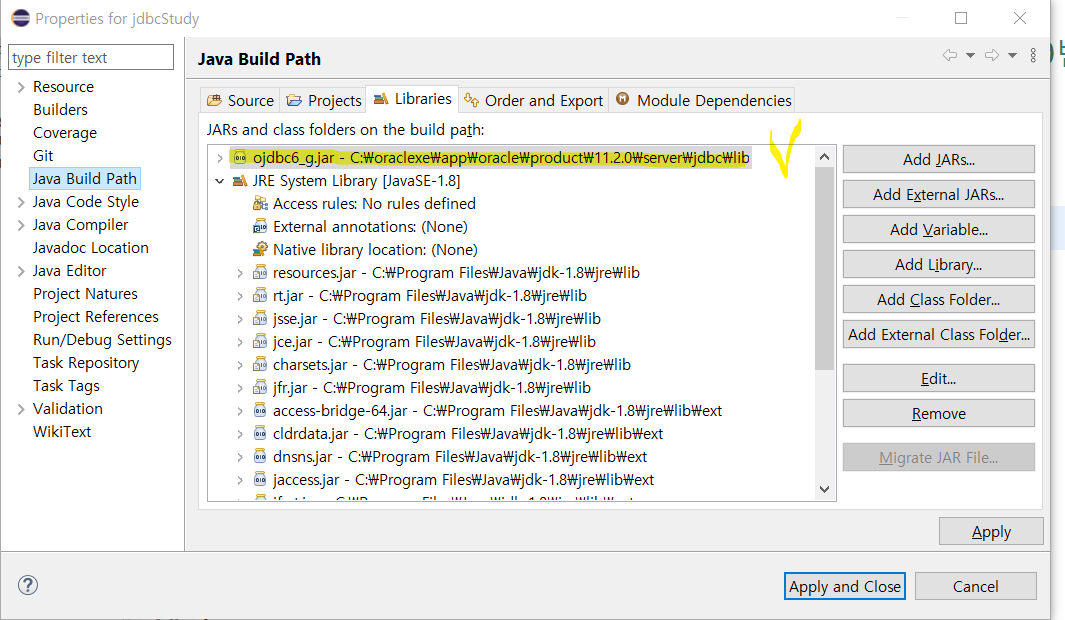The height and width of the screenshot is (620, 1065).
Task: Select Coverage in the sidebar
Action: [x=65, y=132]
